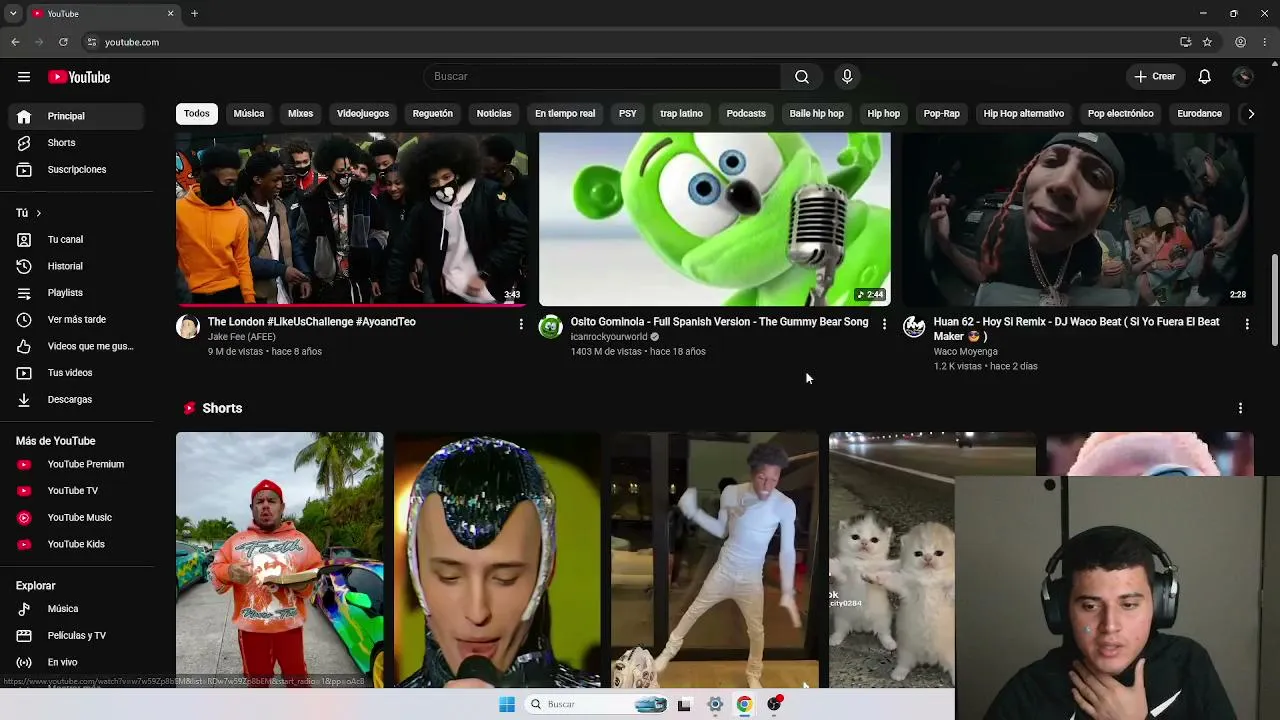1280x720 pixels.
Task: Select the Podcasts filter chip
Action: 746,114
